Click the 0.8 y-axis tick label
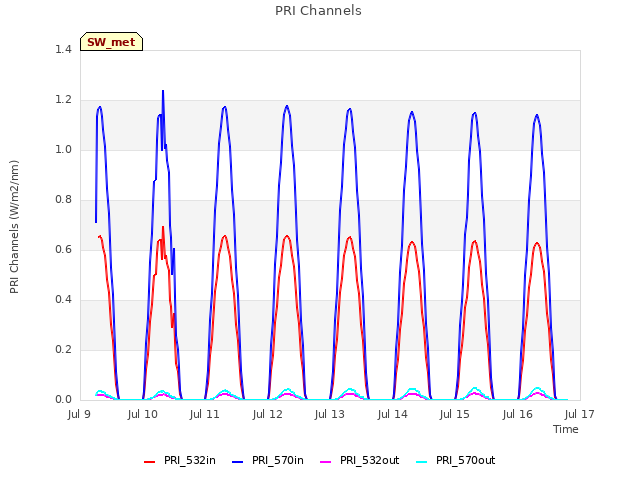 63,200
